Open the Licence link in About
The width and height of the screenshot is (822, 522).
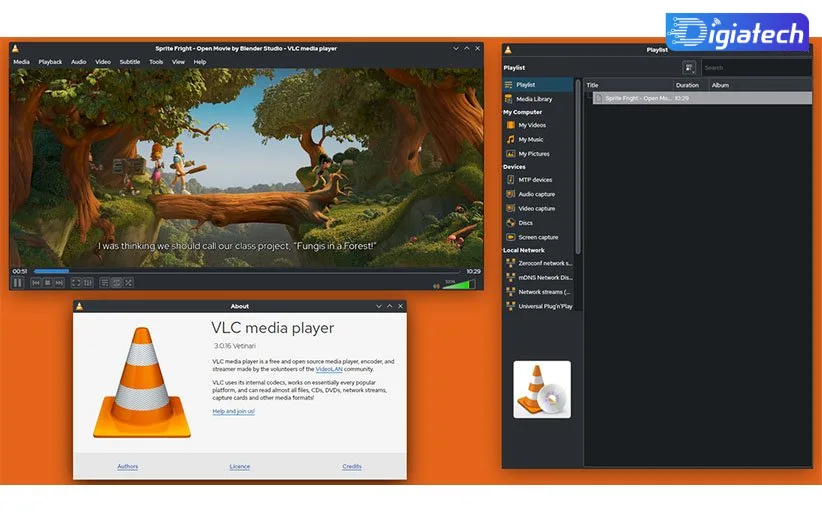(240, 466)
